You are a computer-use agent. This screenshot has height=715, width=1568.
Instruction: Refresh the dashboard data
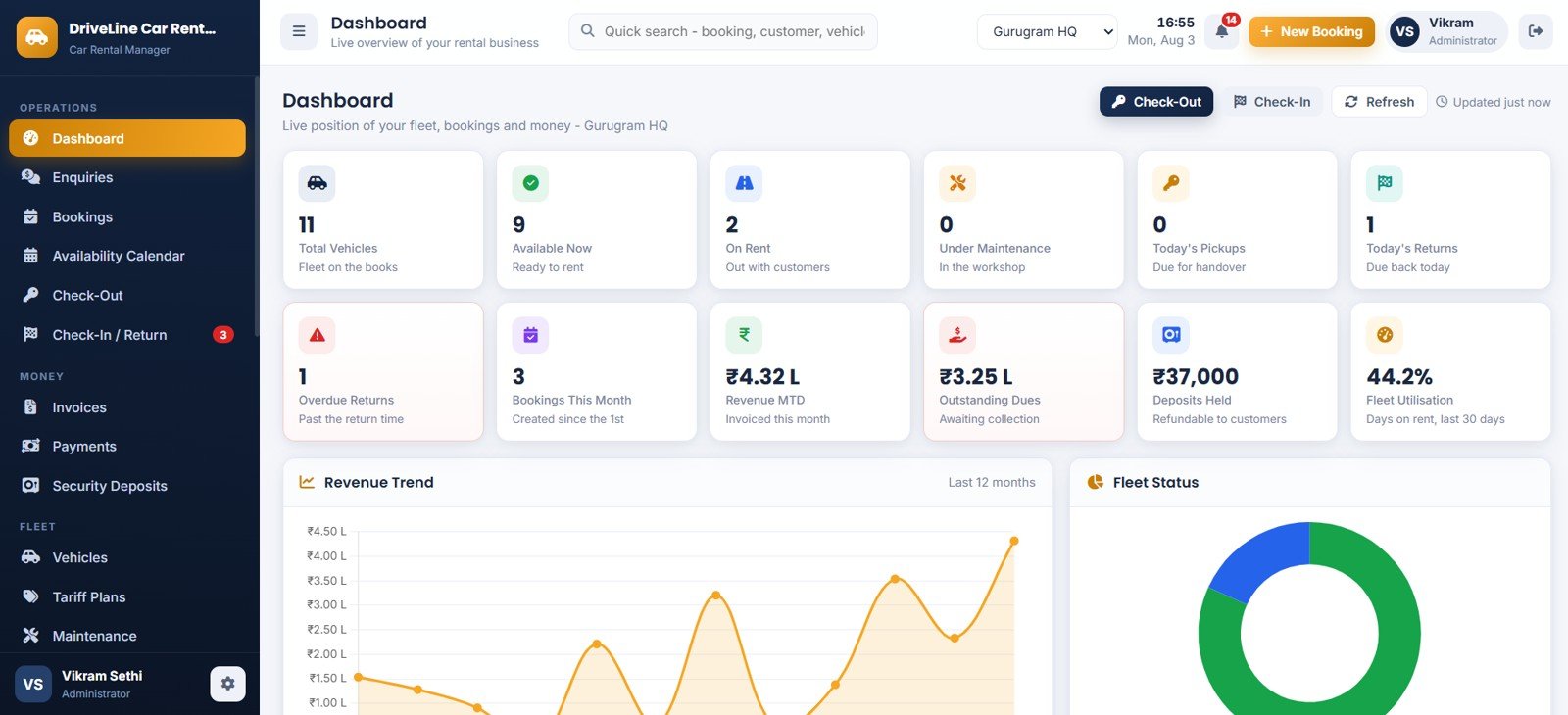click(x=1379, y=102)
